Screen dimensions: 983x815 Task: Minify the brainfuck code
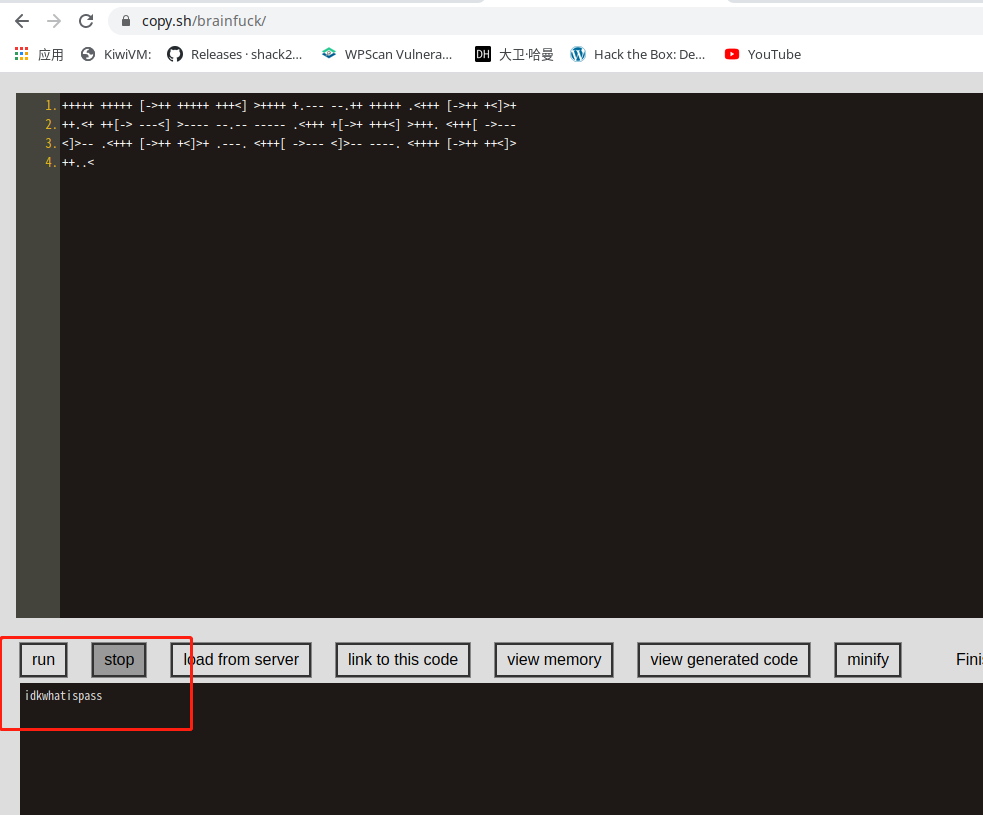(868, 660)
